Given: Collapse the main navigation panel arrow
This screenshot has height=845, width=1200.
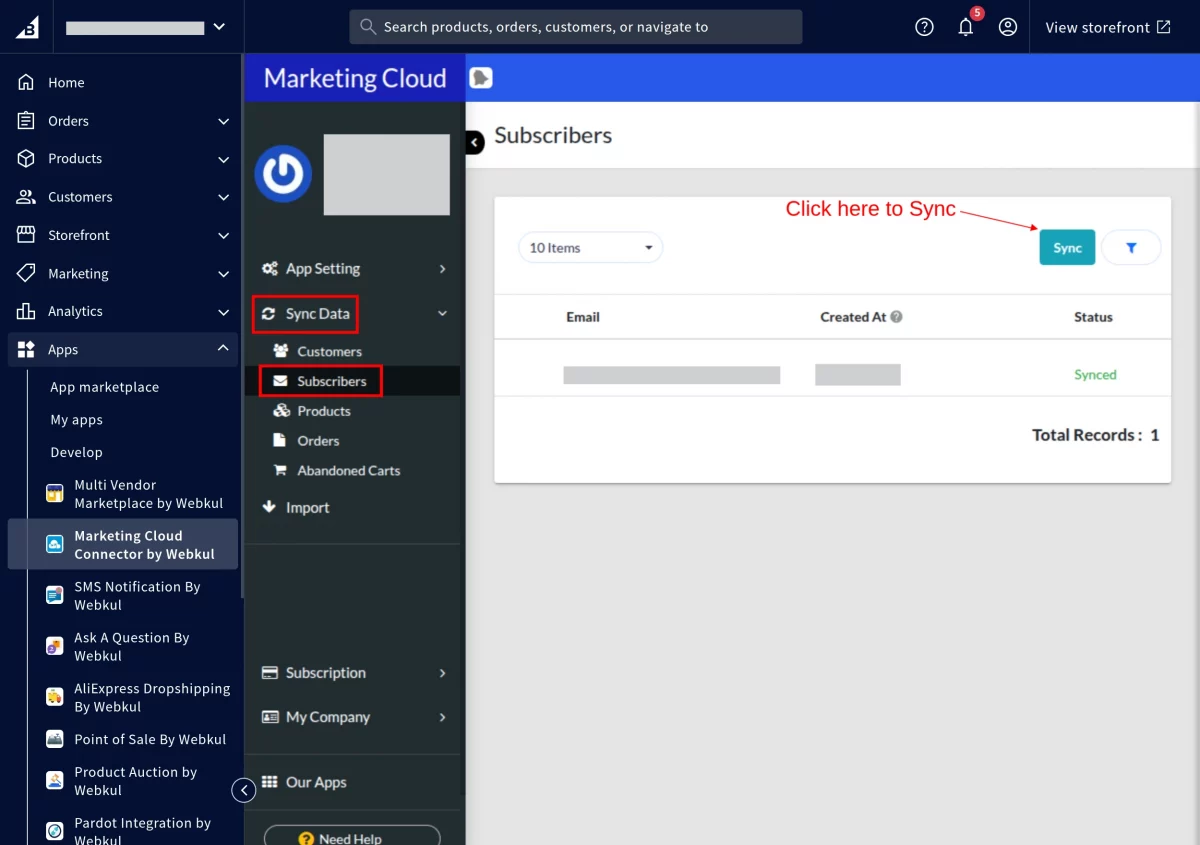Looking at the screenshot, I should coord(244,790).
